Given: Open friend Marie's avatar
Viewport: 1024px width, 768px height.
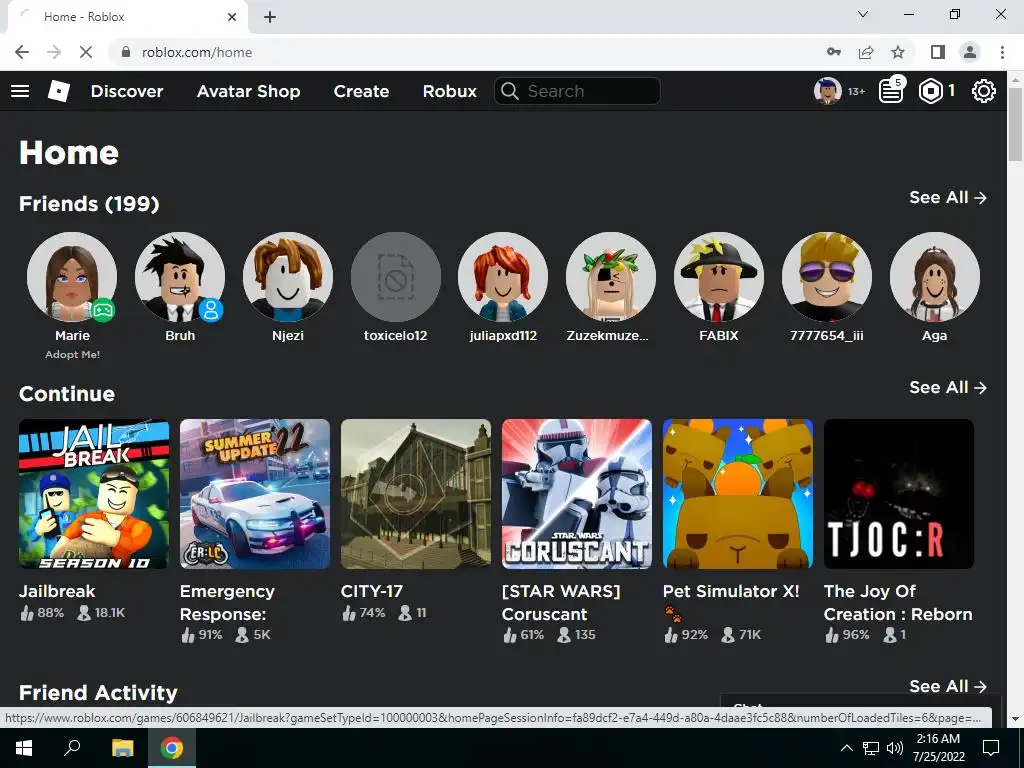Looking at the screenshot, I should 72,277.
